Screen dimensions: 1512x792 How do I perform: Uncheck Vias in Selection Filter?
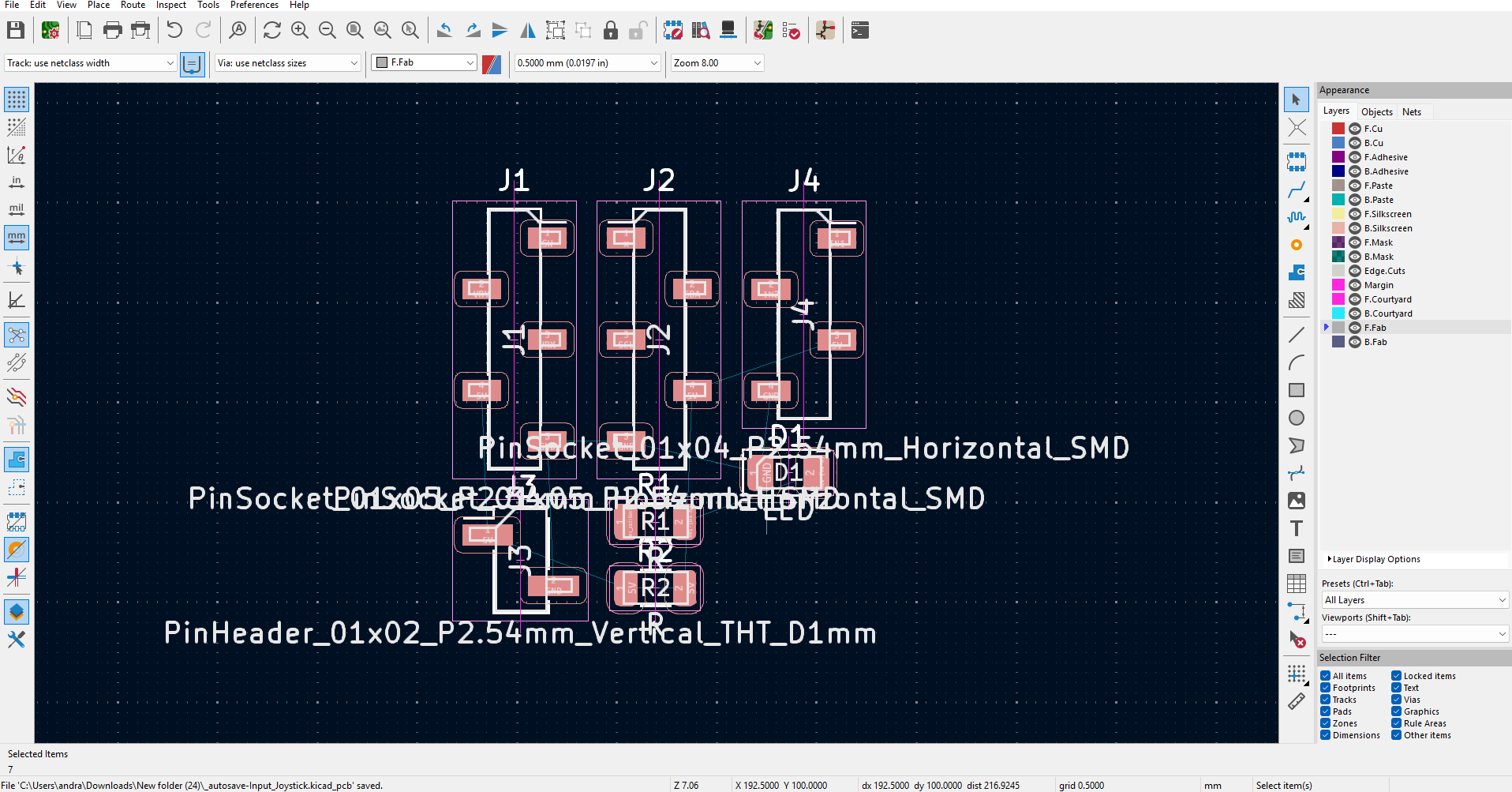click(x=1397, y=700)
